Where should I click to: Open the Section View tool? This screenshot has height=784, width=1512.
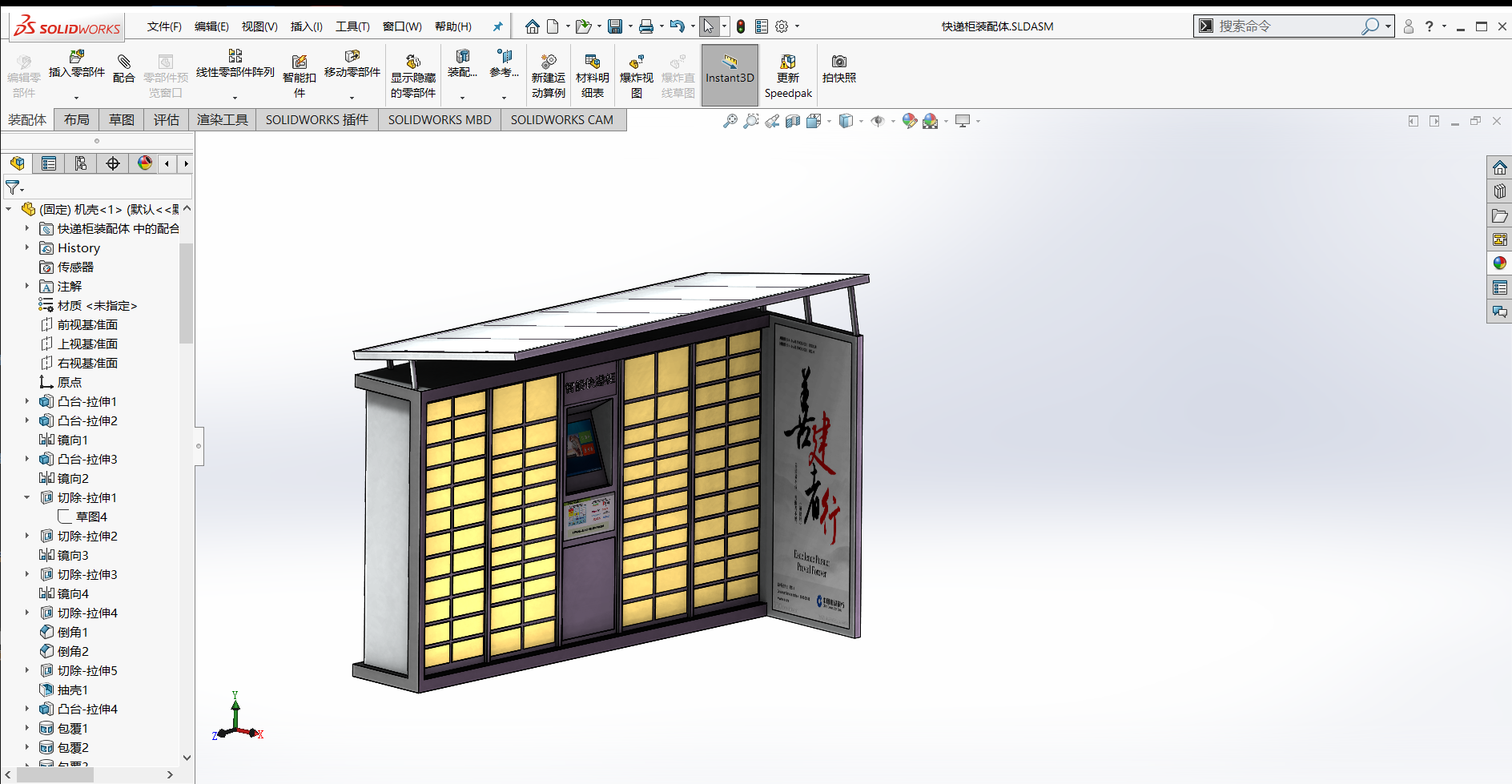(x=793, y=121)
